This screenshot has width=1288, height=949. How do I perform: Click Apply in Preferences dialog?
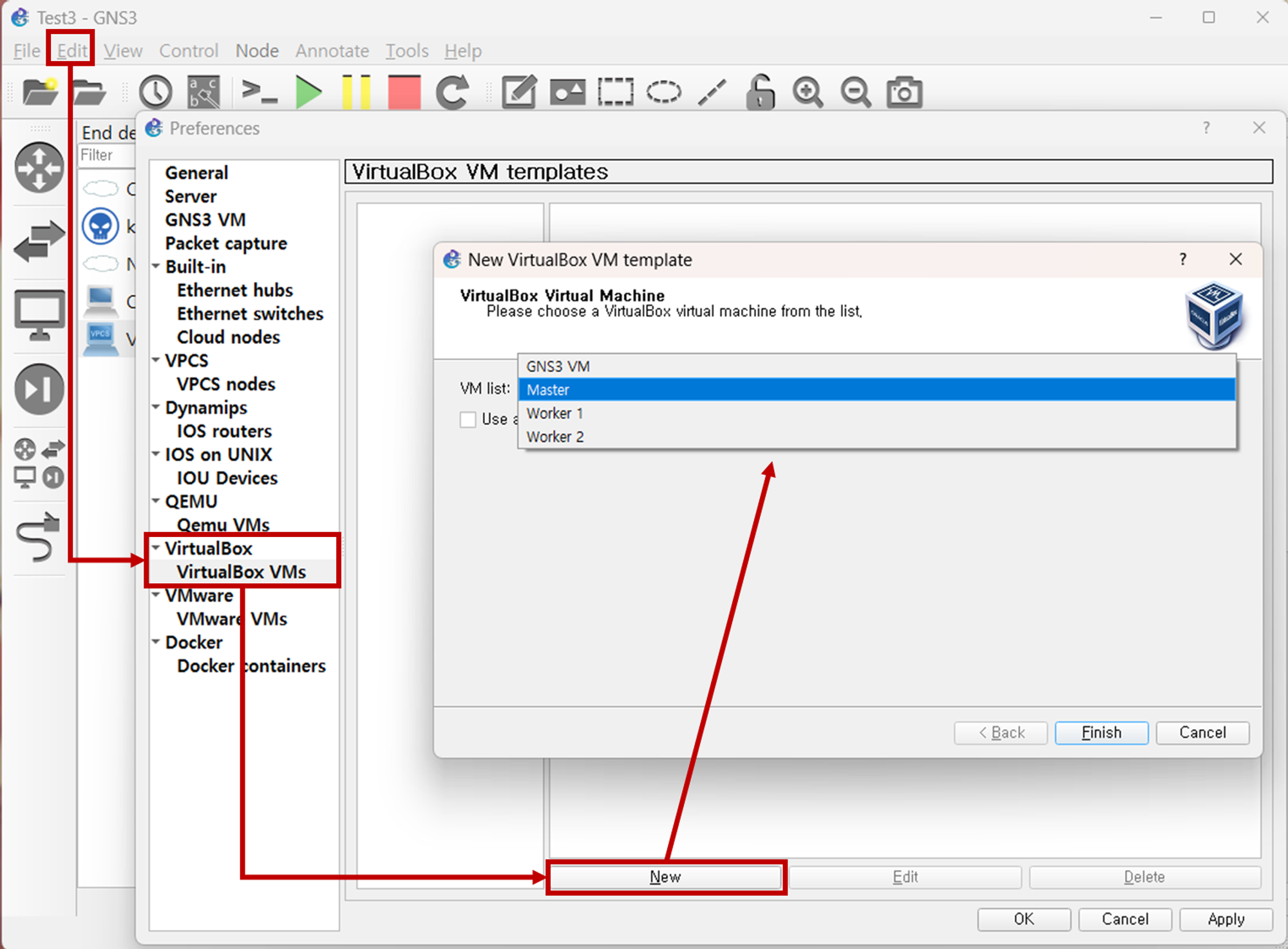pos(1226,919)
